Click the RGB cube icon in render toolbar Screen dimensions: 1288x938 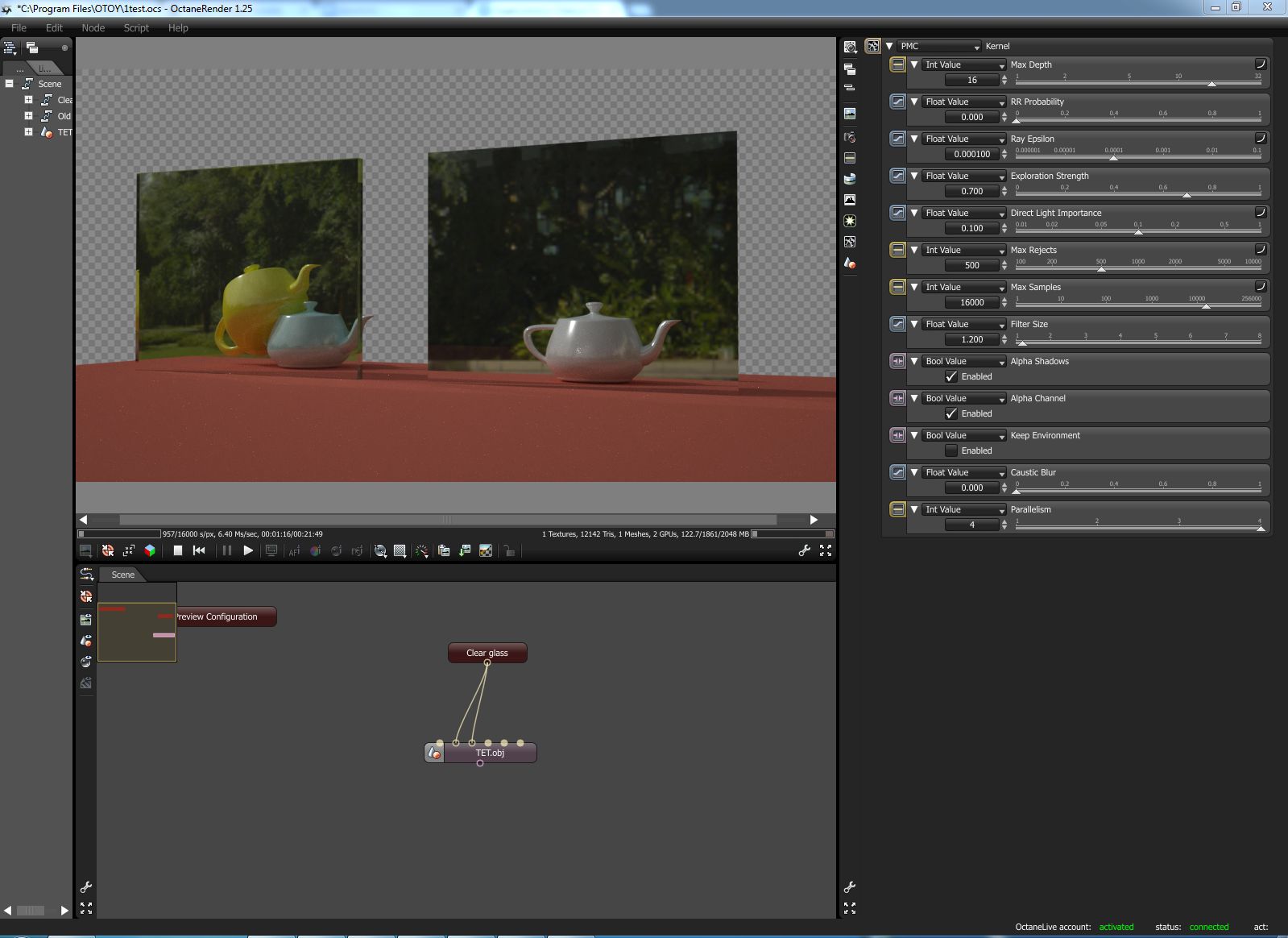(150, 551)
